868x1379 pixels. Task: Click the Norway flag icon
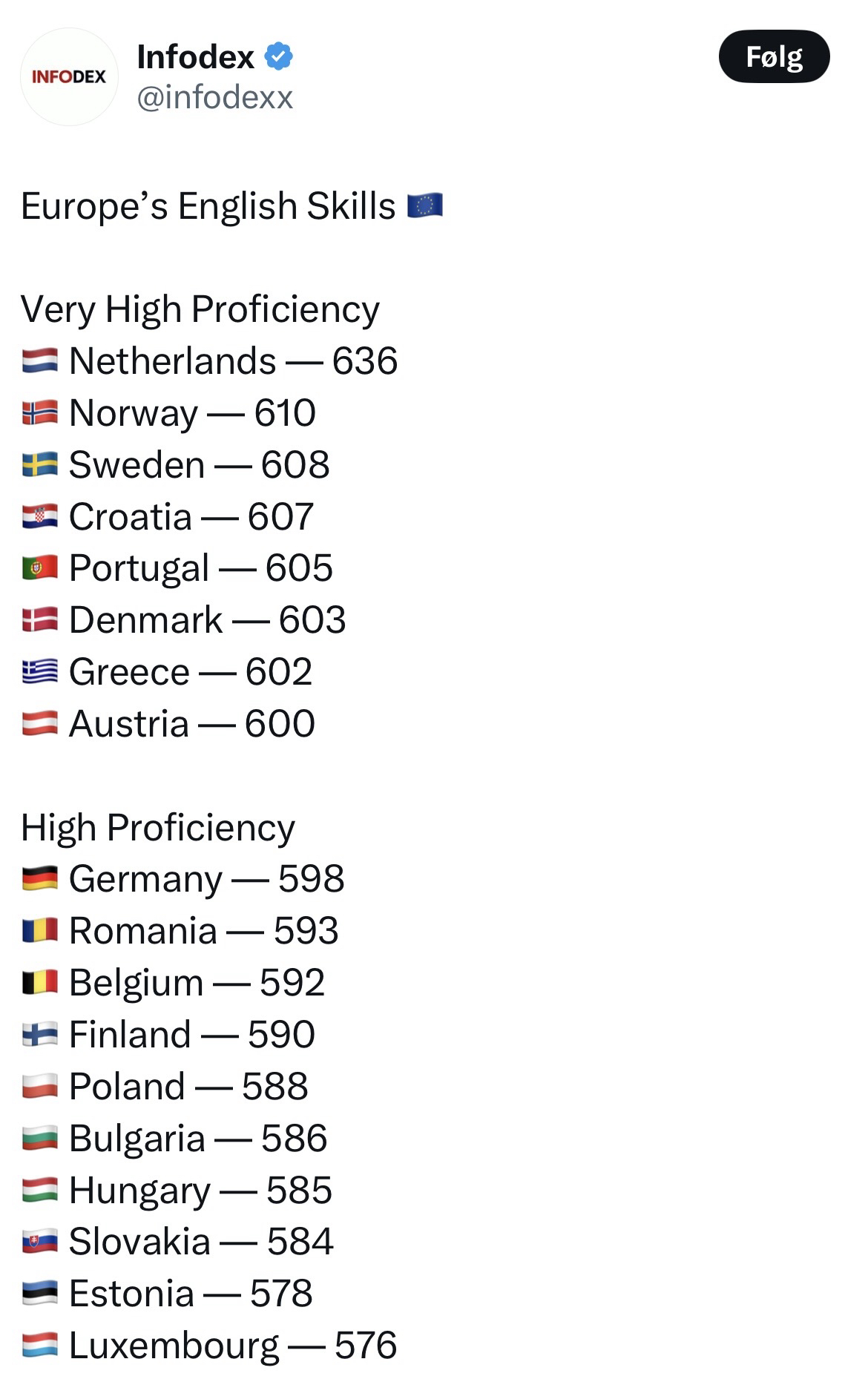tap(40, 413)
